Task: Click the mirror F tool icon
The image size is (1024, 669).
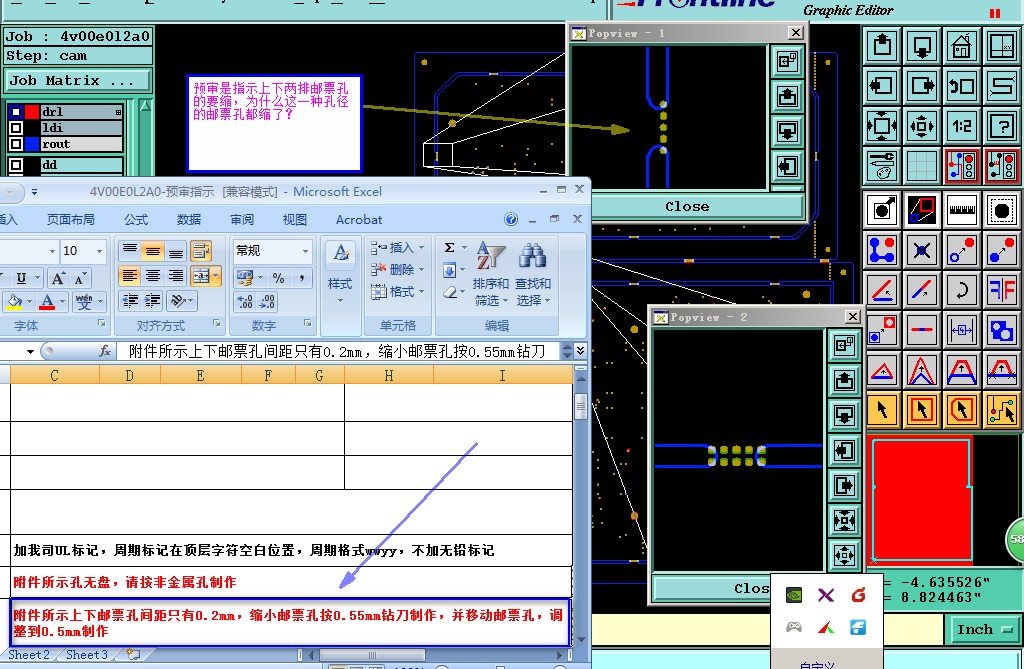Action: click(x=1002, y=289)
